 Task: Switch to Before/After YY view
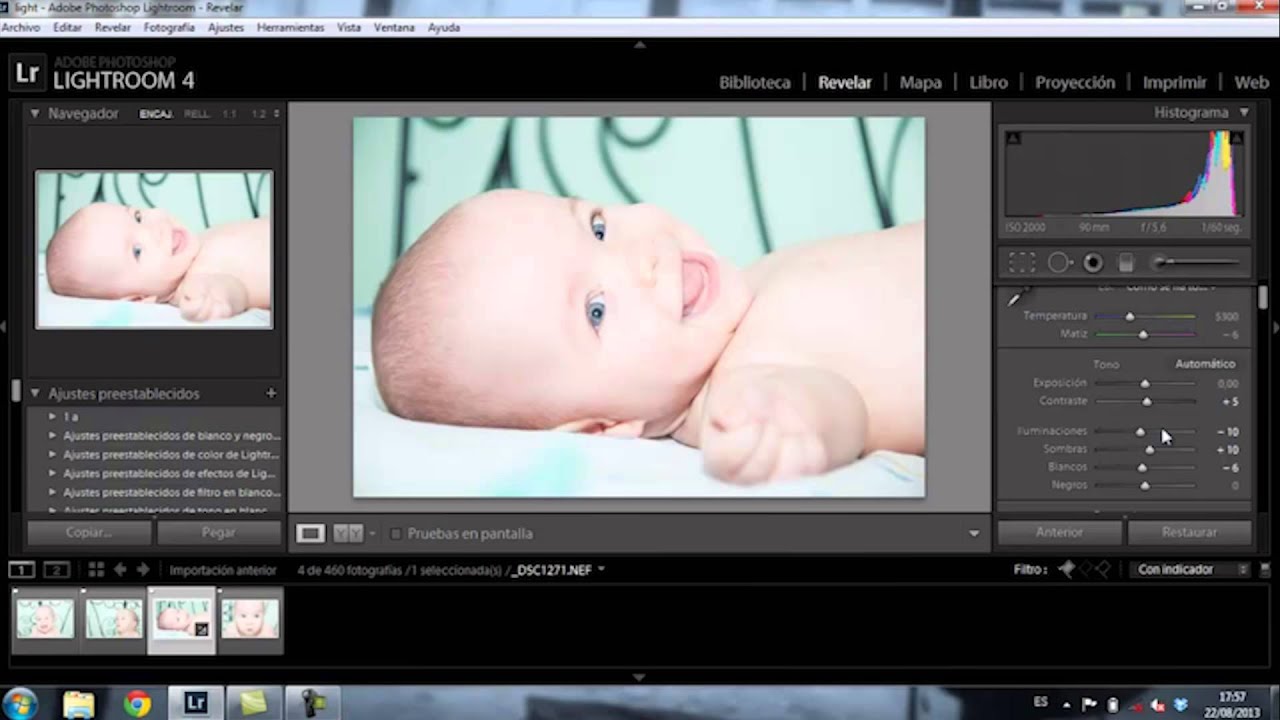(x=348, y=534)
